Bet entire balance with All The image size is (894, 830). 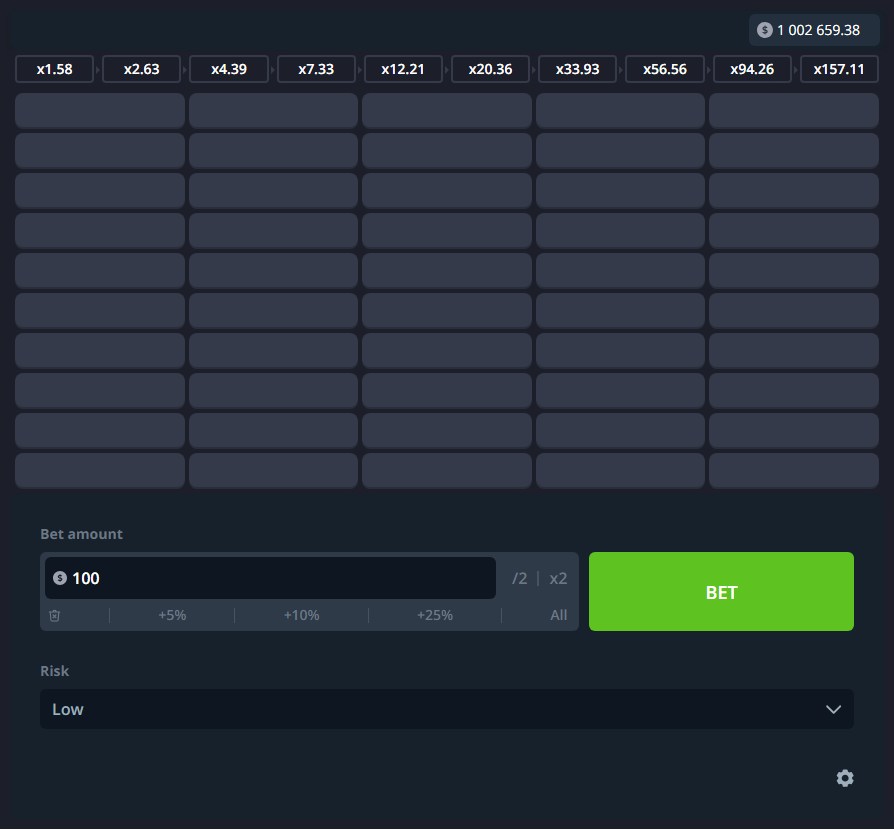coord(558,615)
